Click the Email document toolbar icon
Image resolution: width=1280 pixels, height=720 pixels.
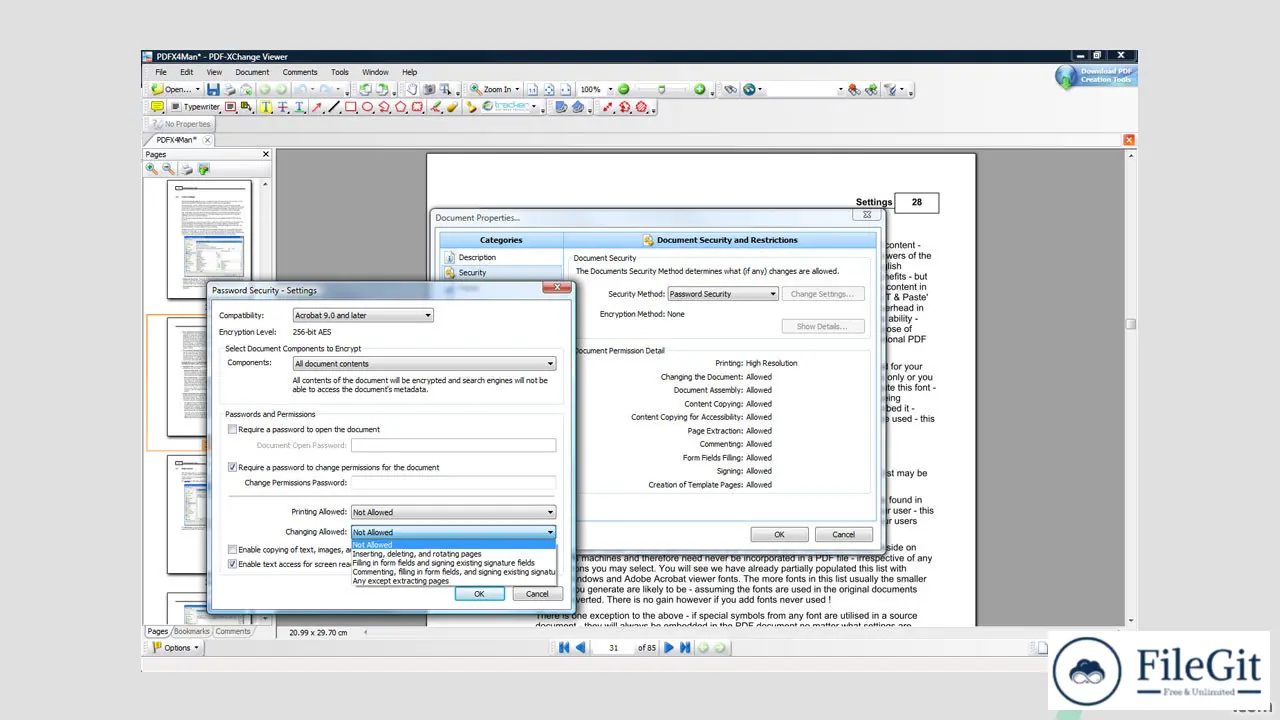[246, 89]
